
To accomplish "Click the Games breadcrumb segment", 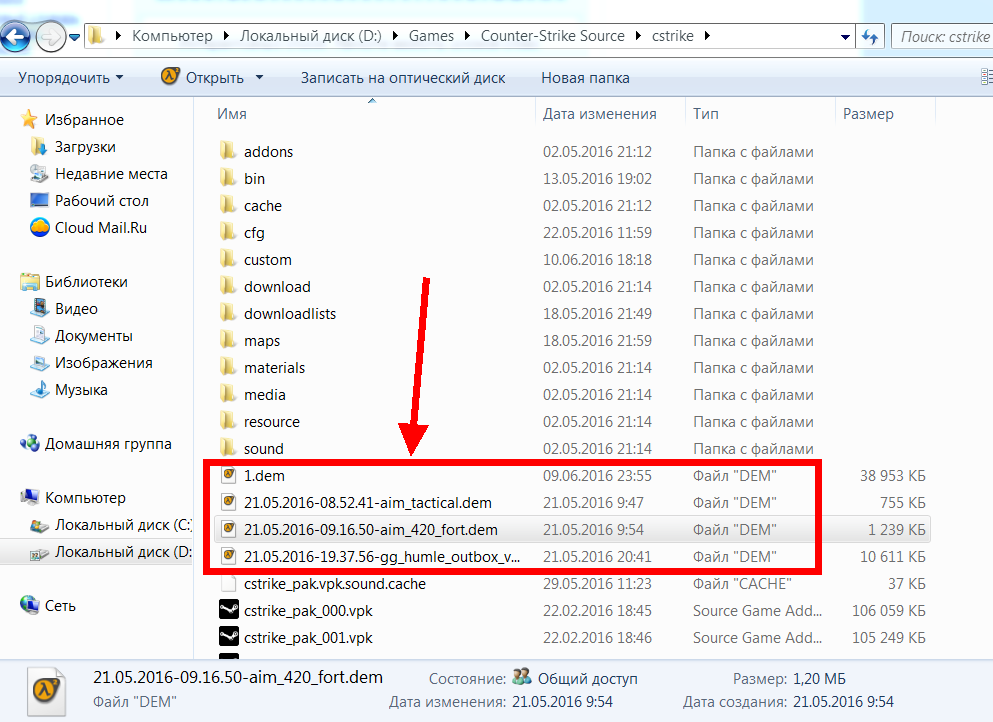I will click(x=431, y=36).
